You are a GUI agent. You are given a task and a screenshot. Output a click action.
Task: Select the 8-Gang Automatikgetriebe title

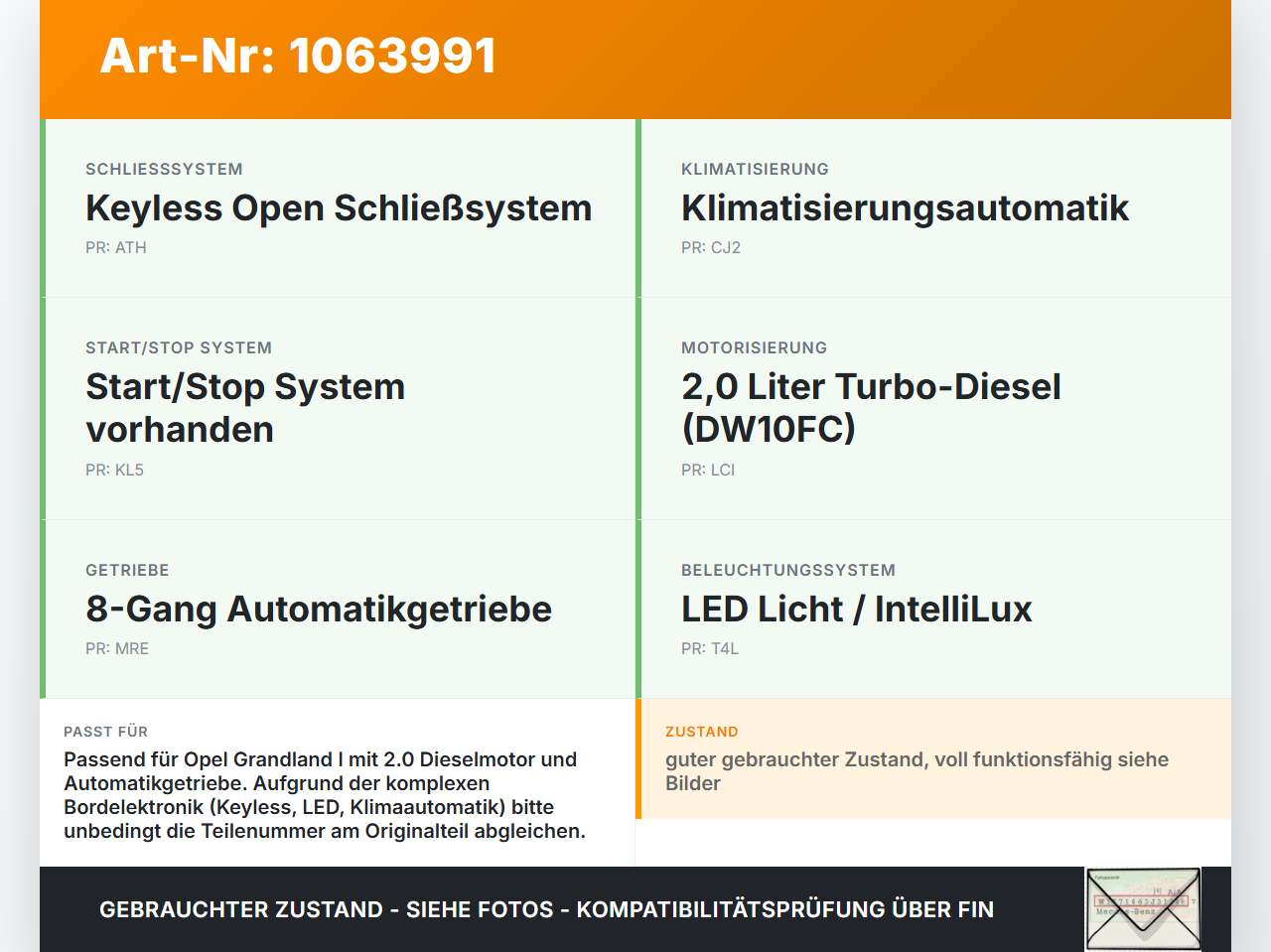[319, 610]
